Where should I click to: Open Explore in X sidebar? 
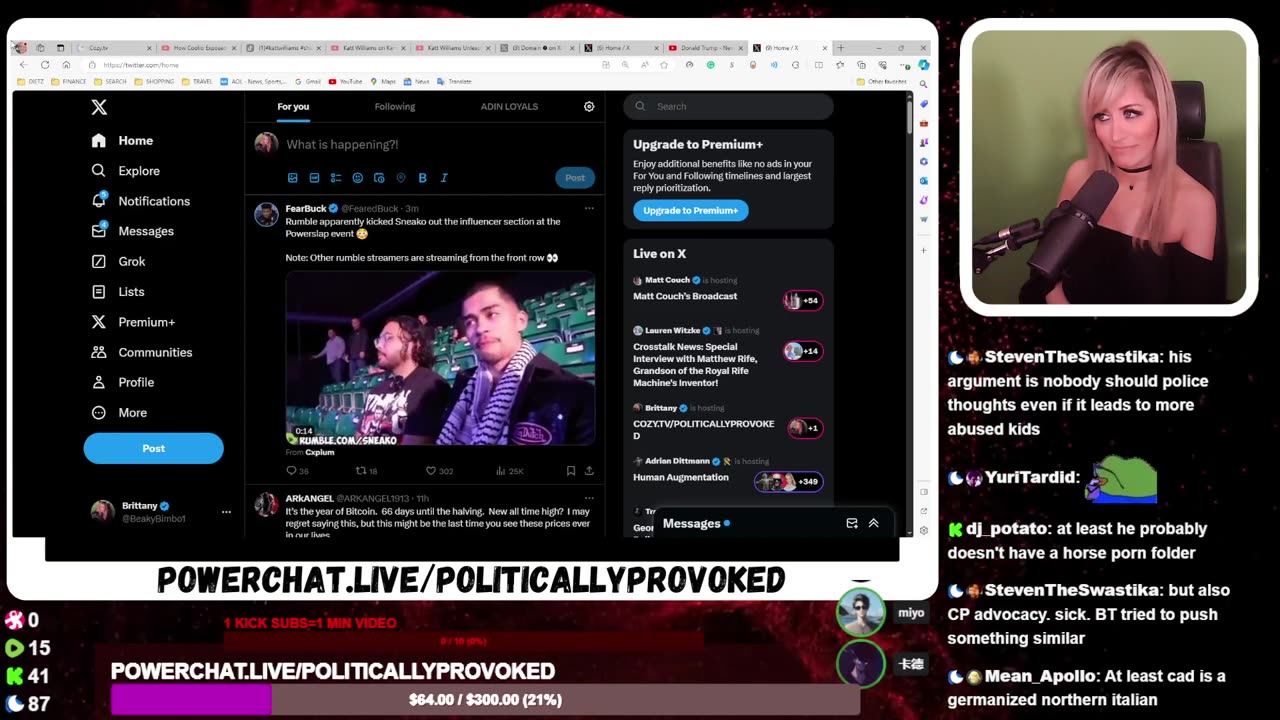point(125,171)
